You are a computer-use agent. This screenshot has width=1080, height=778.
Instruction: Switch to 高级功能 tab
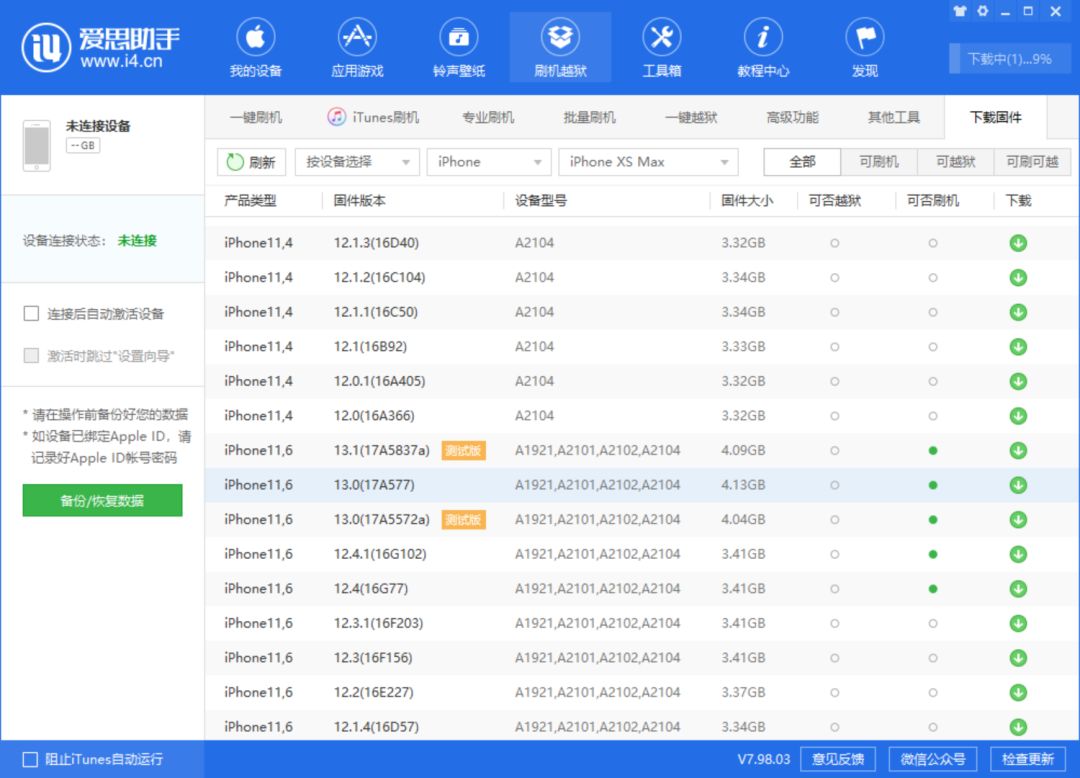coord(792,117)
